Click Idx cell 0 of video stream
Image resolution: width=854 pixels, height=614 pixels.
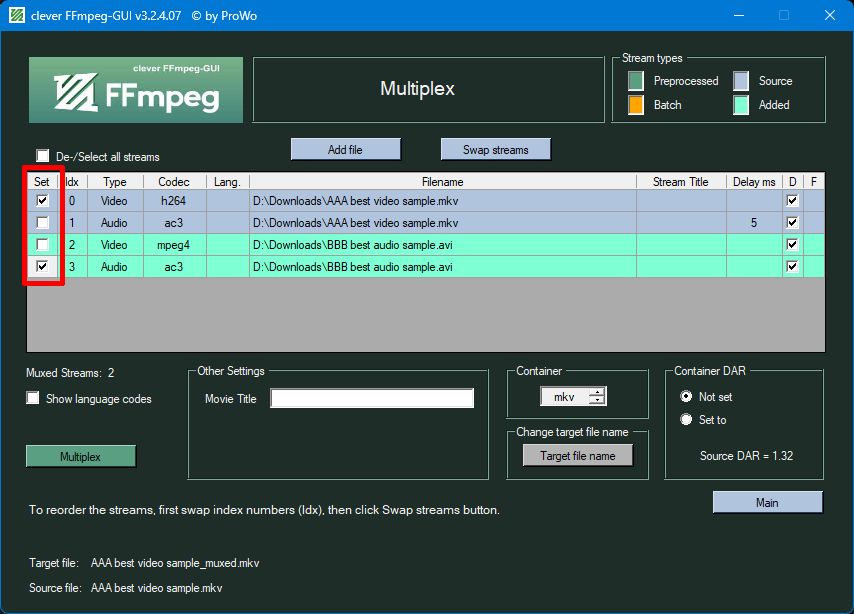coord(72,200)
